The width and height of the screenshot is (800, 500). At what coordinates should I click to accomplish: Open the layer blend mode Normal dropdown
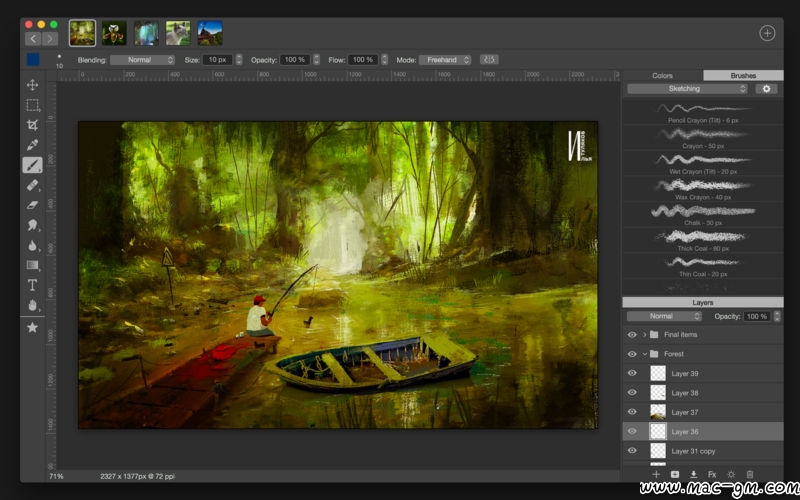(664, 316)
